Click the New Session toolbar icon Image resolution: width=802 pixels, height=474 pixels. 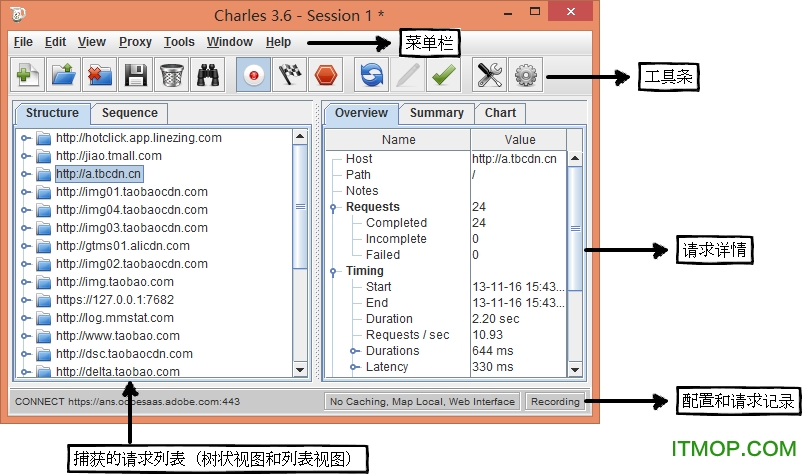click(x=29, y=75)
